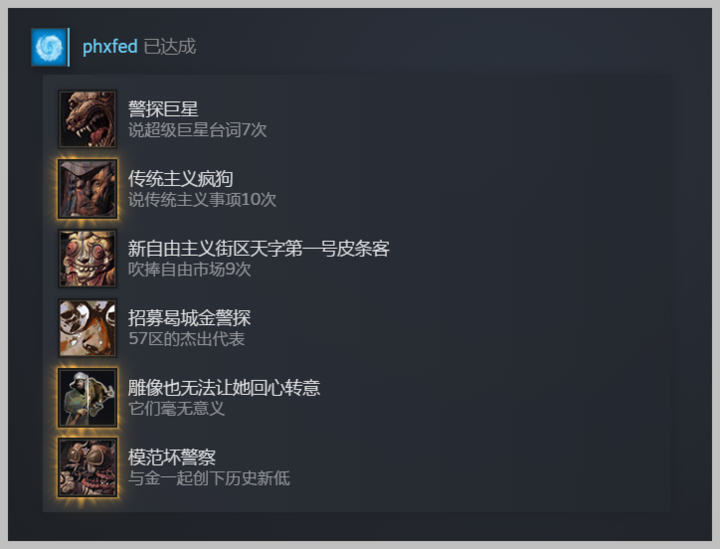Screen dimensions: 720x549
Task: Click the 新自由主义街区天字第一号皮条客 achievement icon
Action: [x=87, y=258]
